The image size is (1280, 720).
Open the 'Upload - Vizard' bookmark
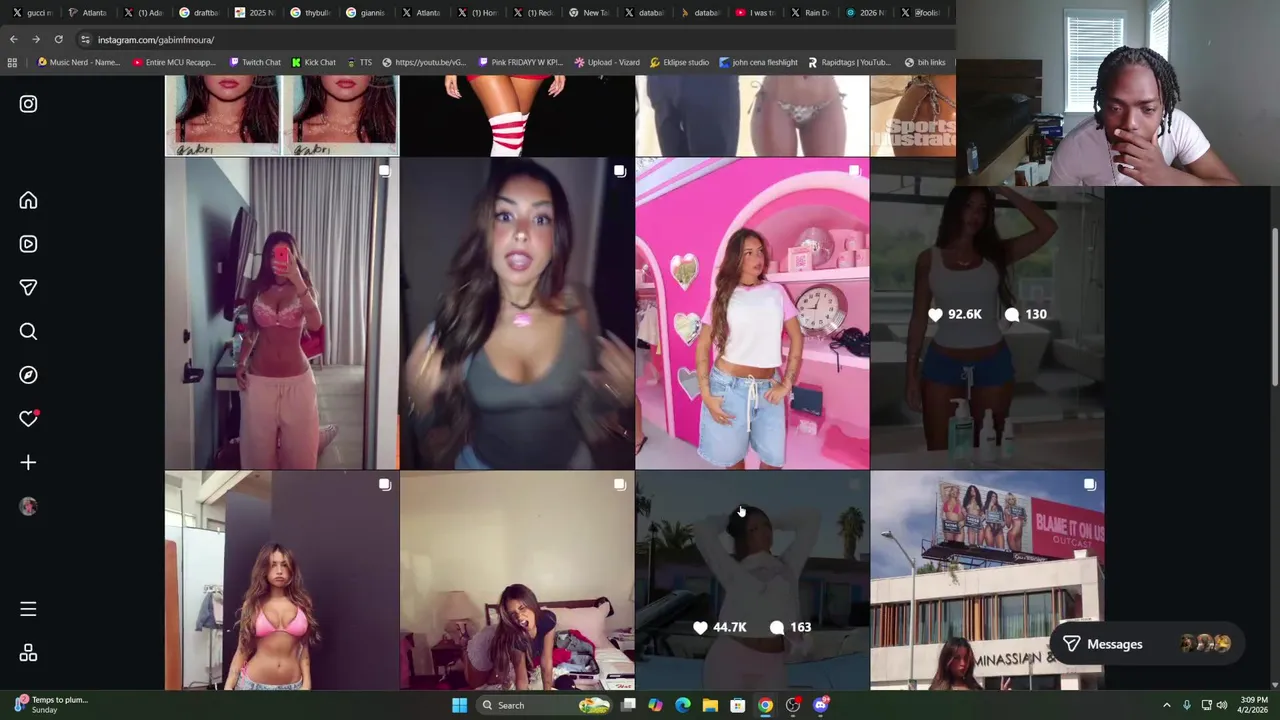click(x=607, y=63)
